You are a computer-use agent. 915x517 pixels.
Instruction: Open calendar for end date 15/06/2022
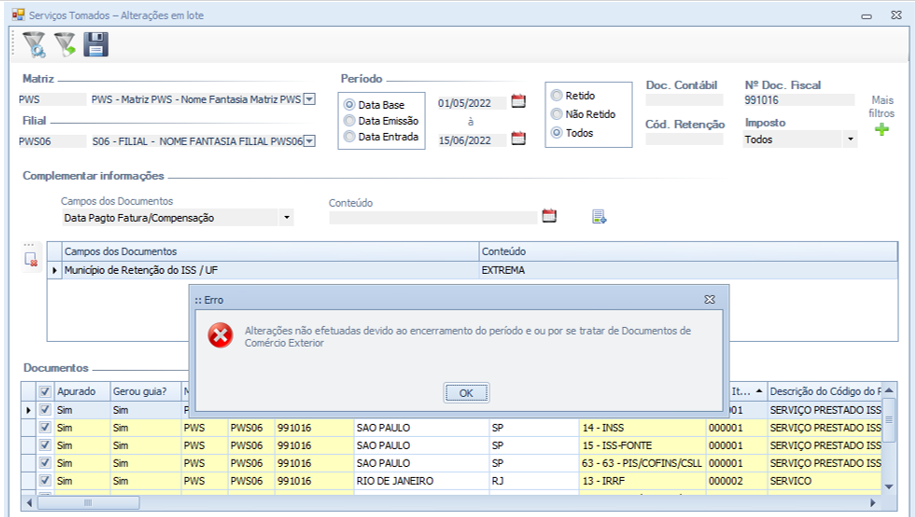518,139
